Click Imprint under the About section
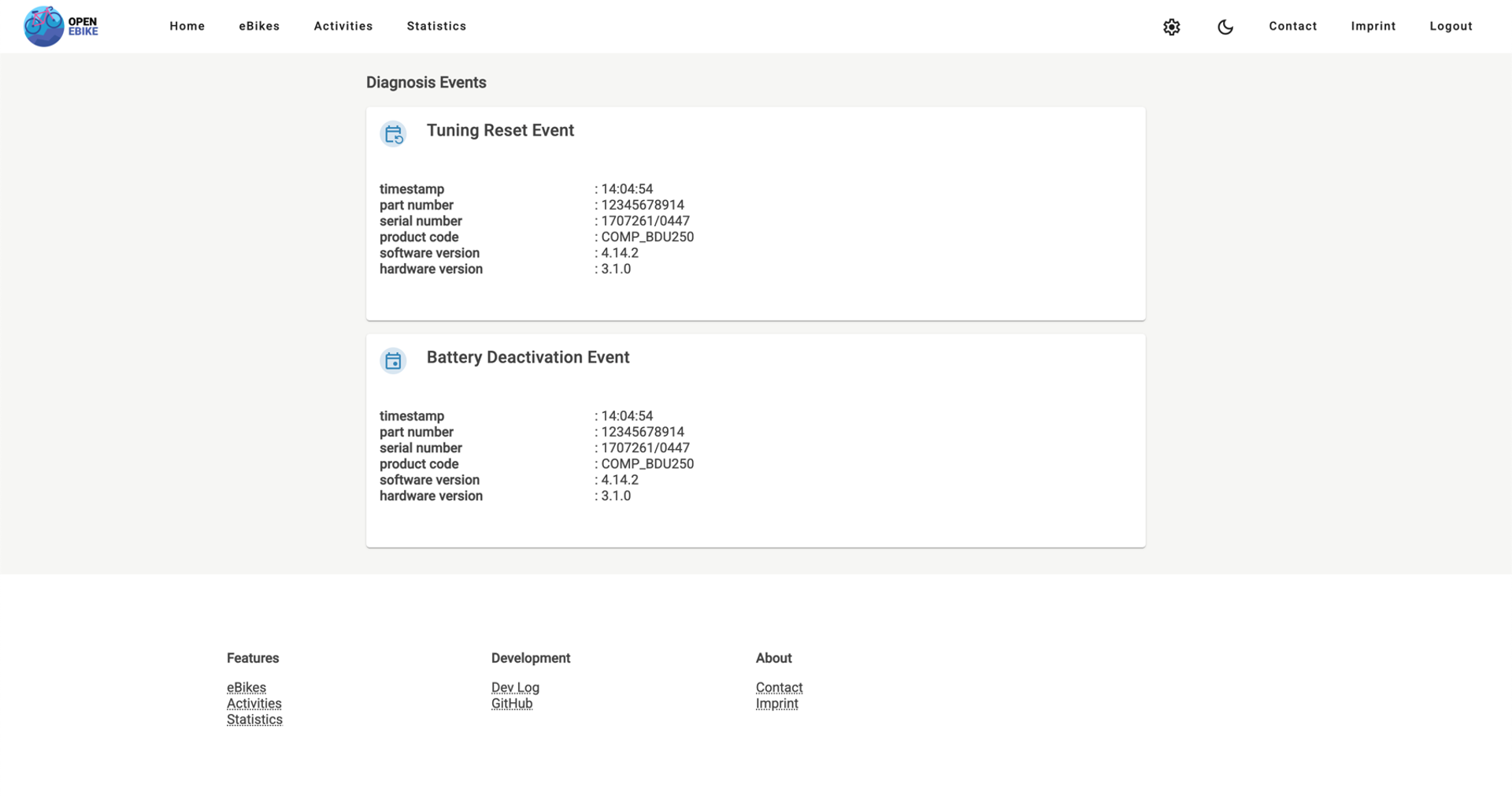This screenshot has width=1512, height=799. point(776,703)
